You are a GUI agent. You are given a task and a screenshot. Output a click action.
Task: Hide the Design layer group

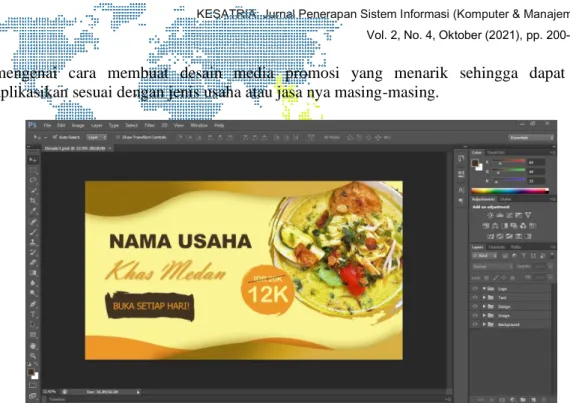[x=475, y=307]
